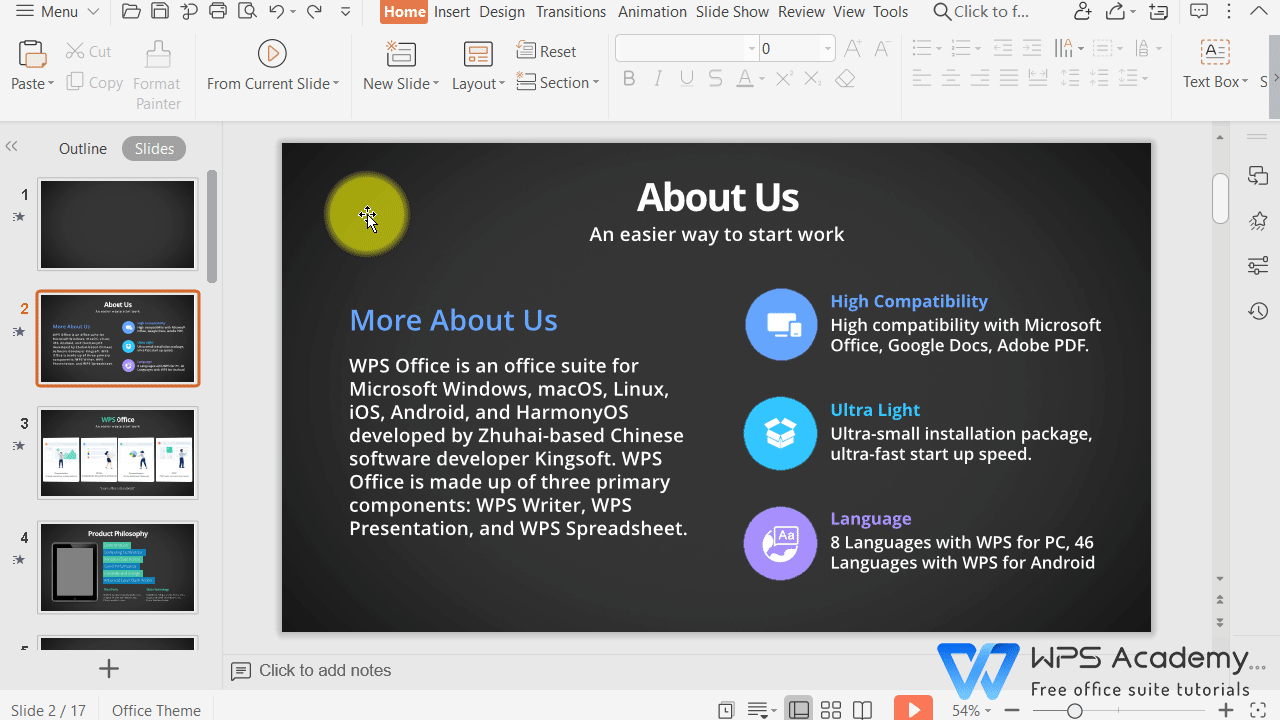1280x720 pixels.
Task: Toggle Superscript formatting
Action: point(784,79)
